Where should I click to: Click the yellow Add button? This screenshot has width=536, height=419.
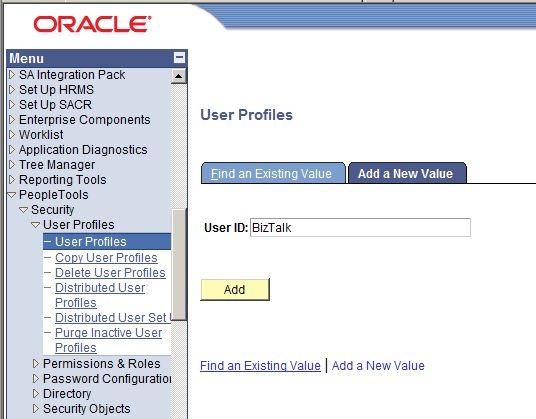coord(235,289)
